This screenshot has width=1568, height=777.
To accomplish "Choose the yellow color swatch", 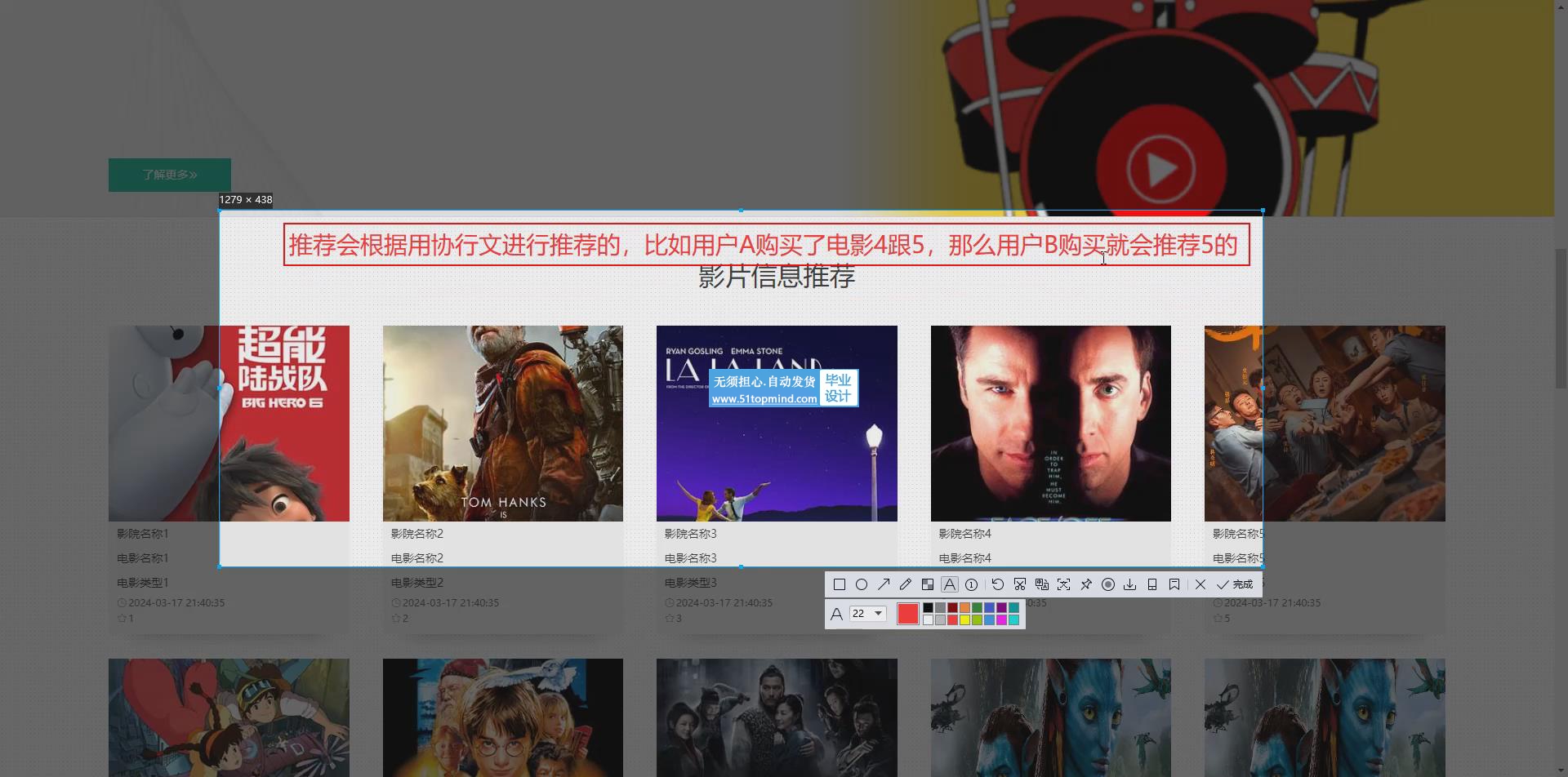I will [964, 620].
